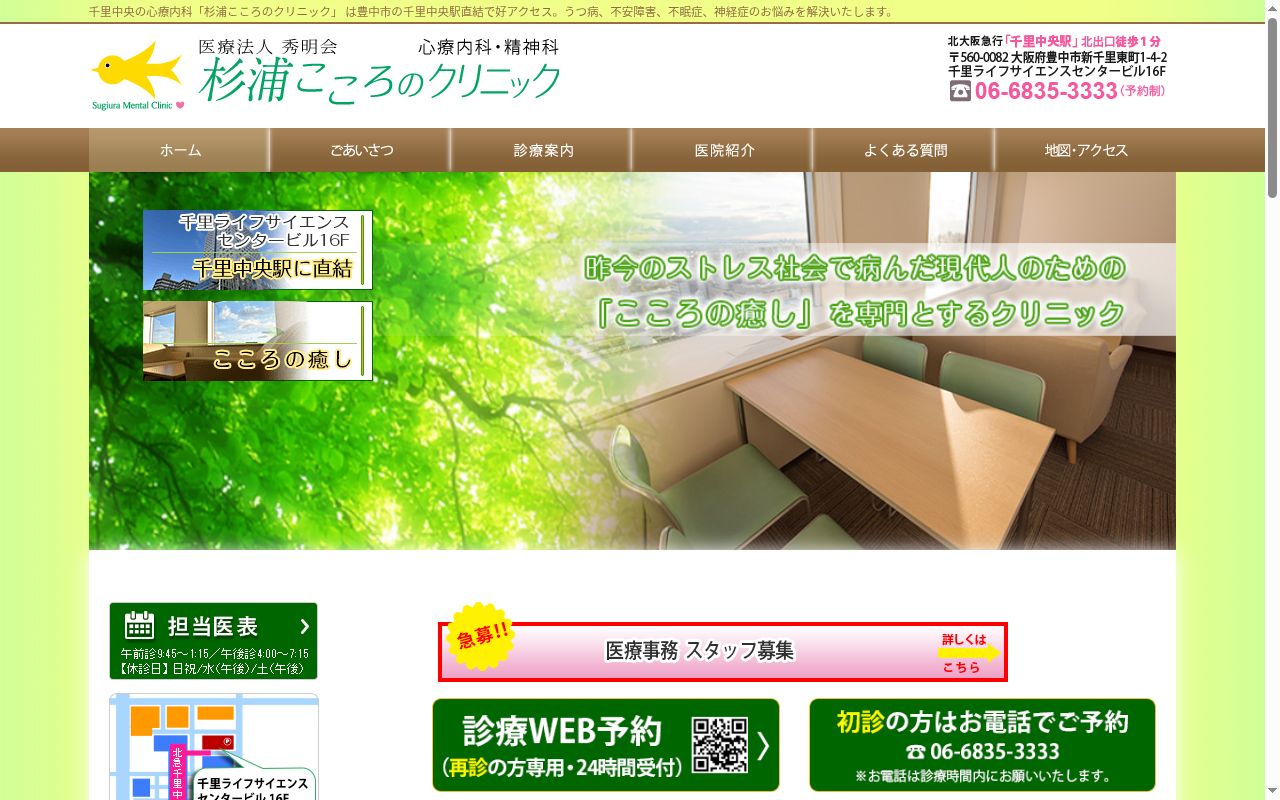Select 医院紹介 in navigation bar

724,150
